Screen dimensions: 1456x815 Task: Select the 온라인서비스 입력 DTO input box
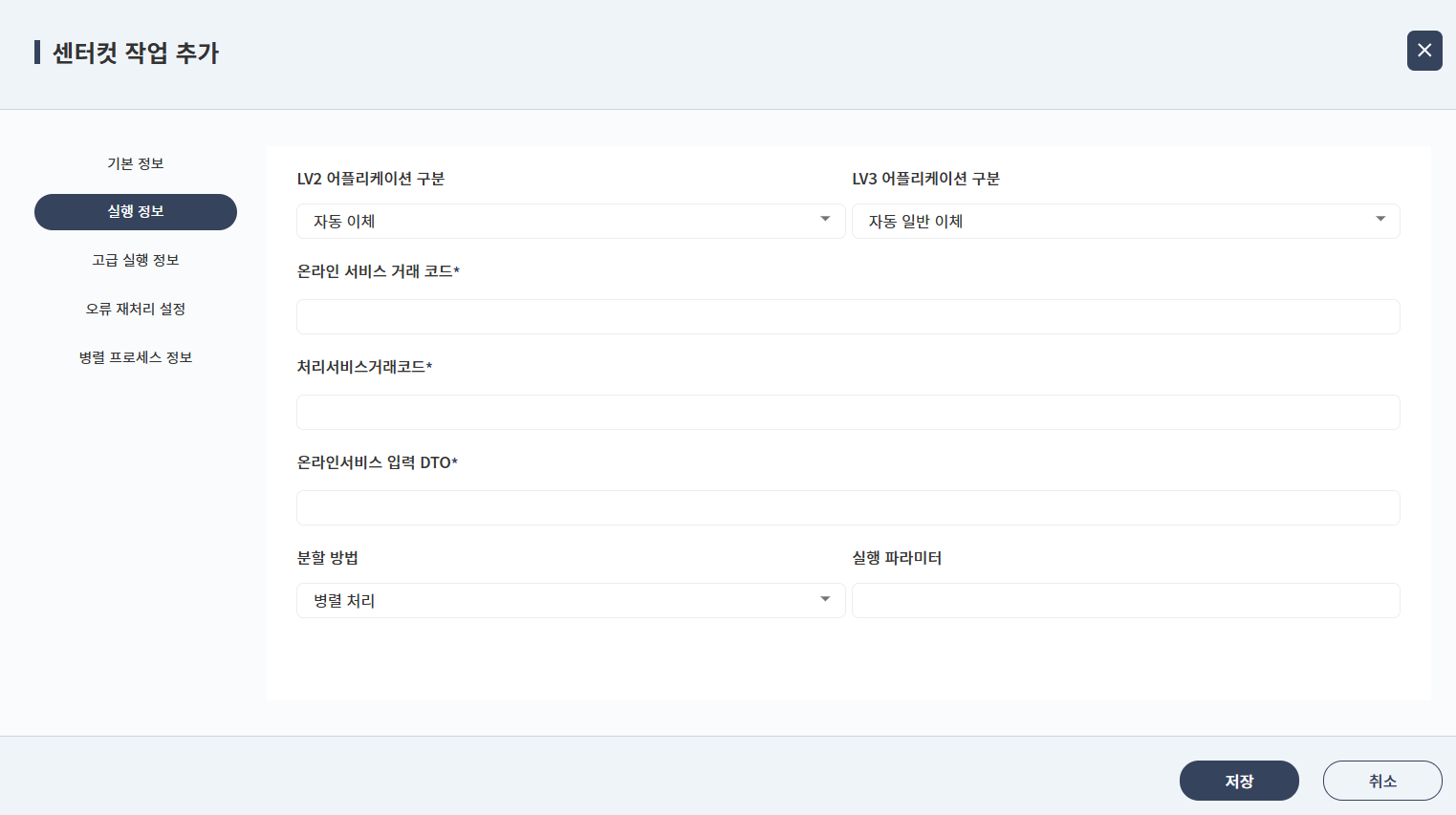click(847, 507)
